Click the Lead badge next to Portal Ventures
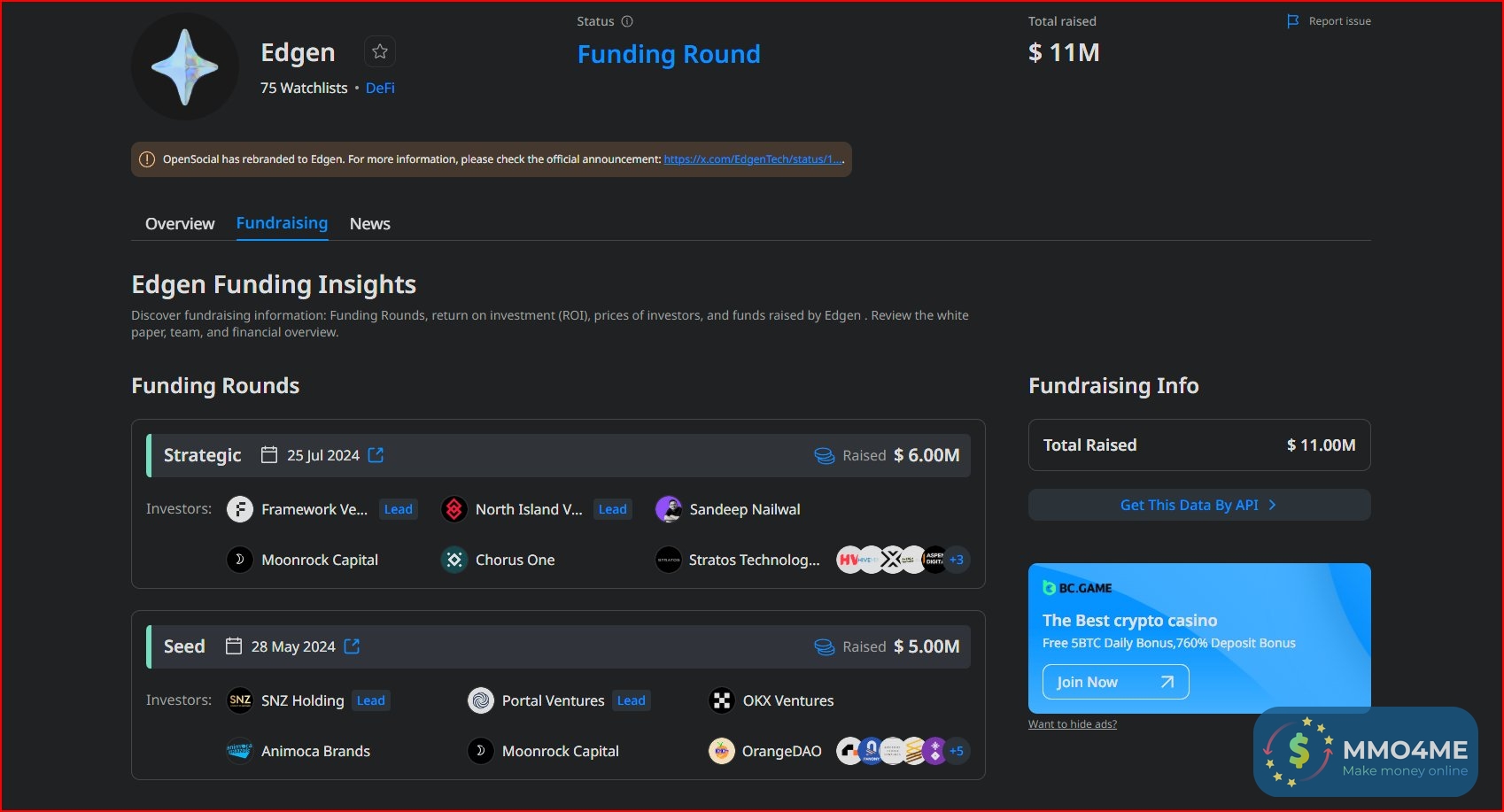The image size is (1504, 812). click(632, 700)
